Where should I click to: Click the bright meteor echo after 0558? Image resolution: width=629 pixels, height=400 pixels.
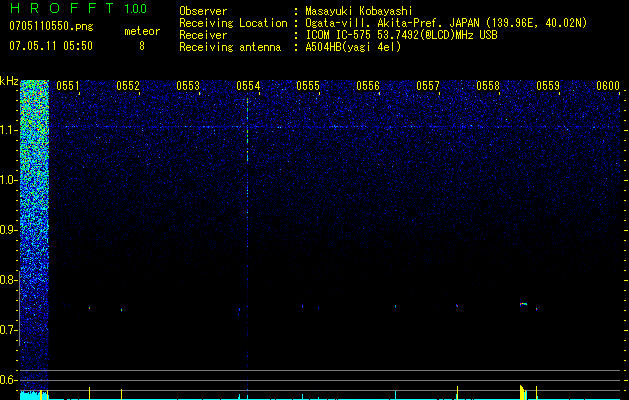point(523,304)
